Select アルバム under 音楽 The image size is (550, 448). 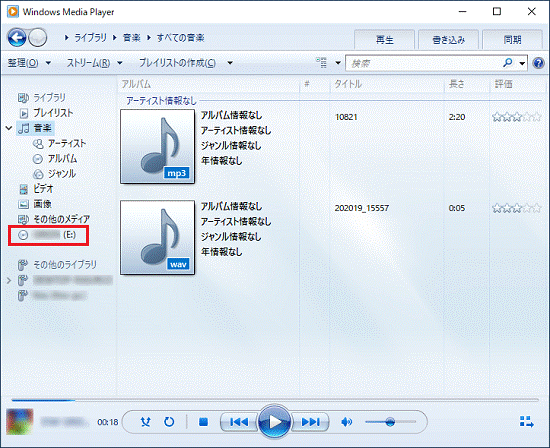(x=62, y=159)
